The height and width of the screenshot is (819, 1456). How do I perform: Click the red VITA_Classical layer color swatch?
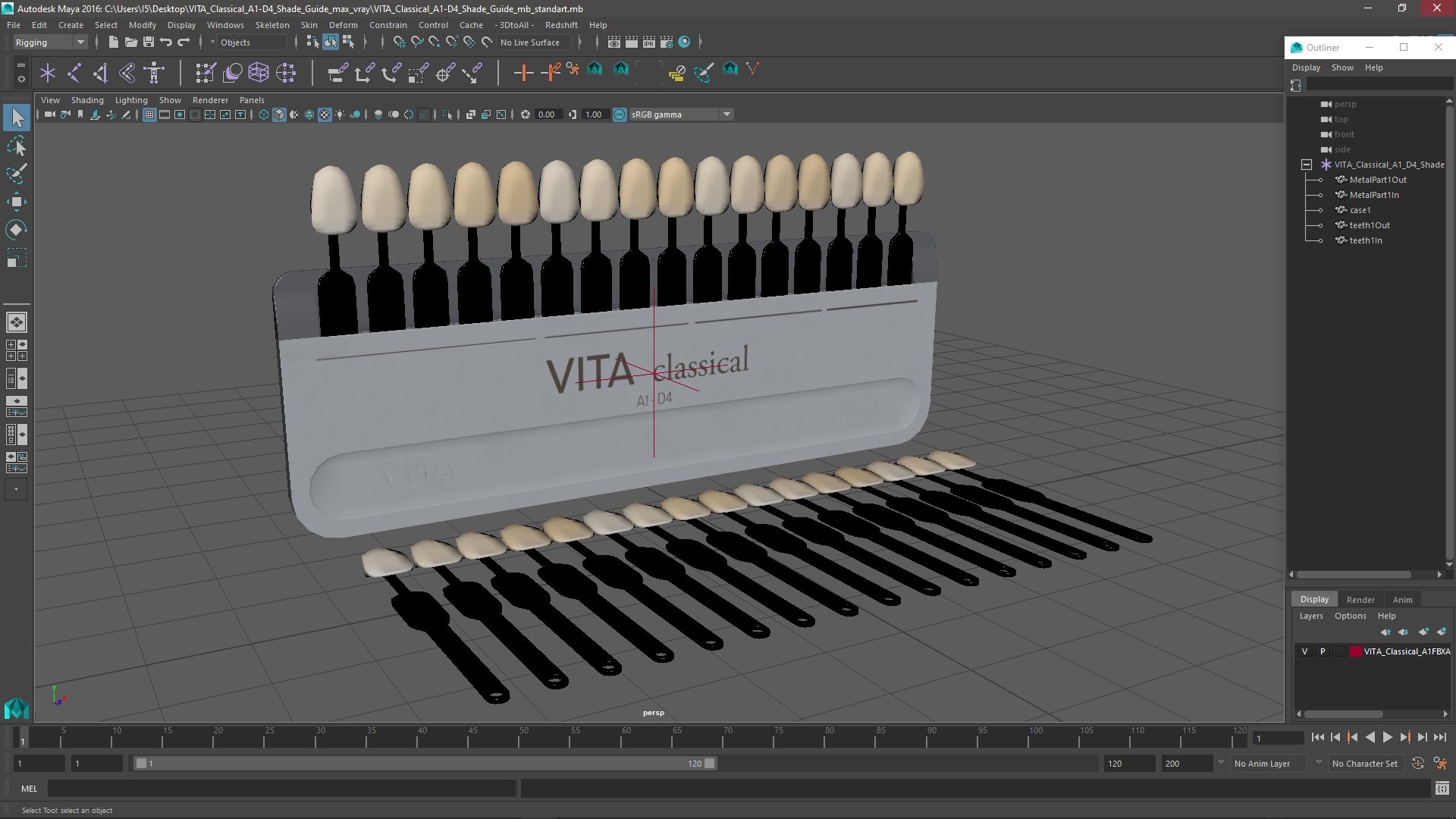[1356, 651]
